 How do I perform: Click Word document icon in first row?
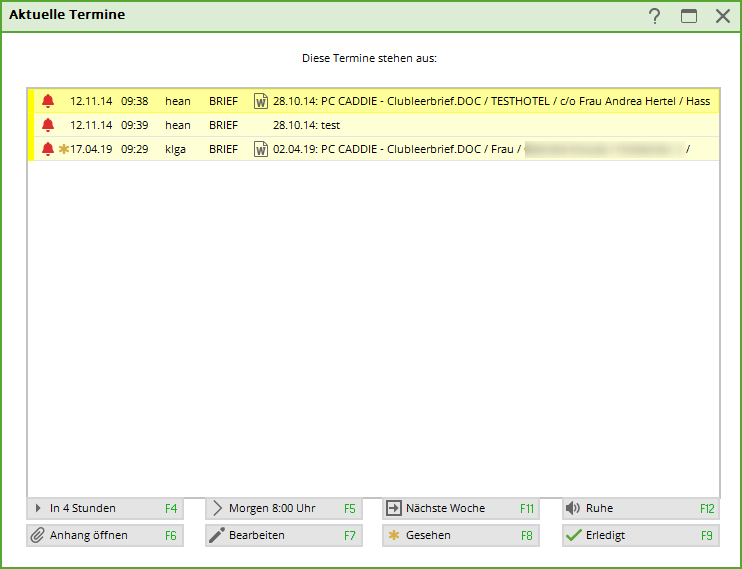261,101
